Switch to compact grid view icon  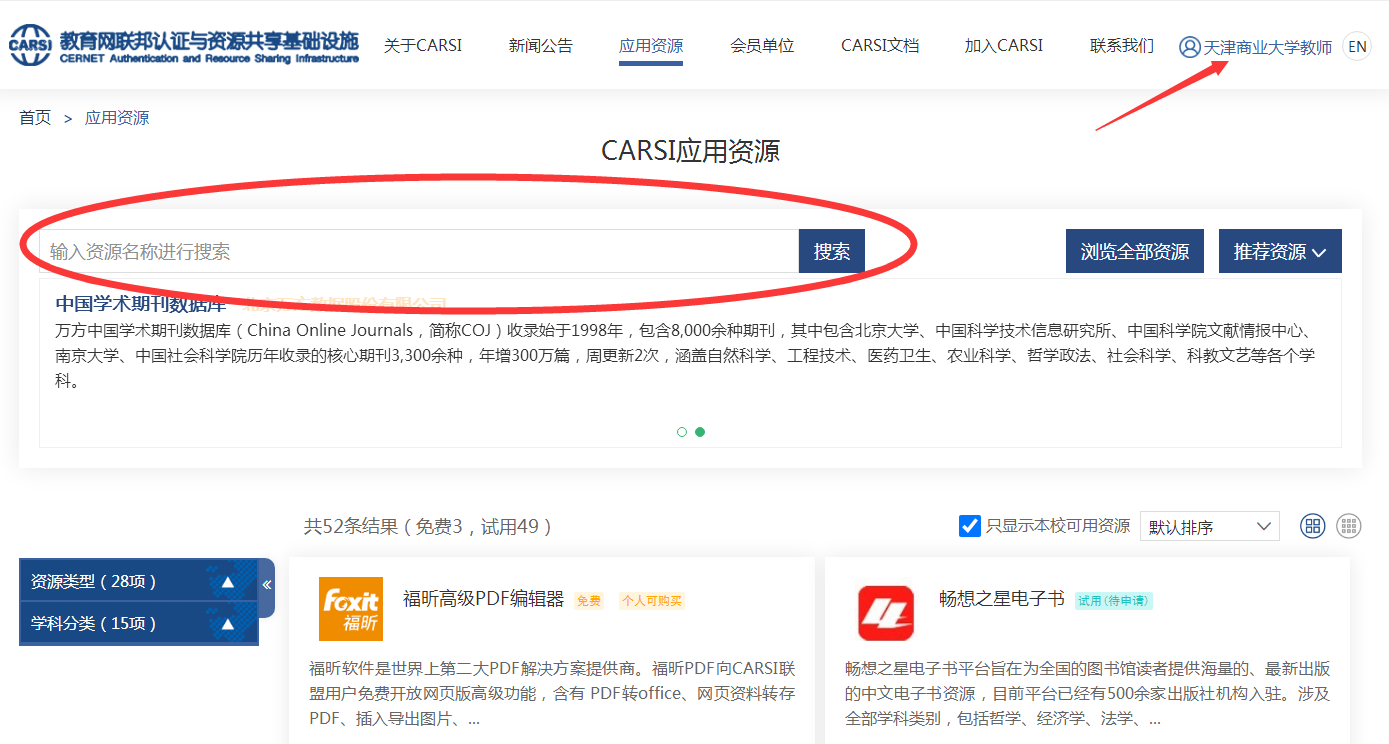(x=1349, y=526)
